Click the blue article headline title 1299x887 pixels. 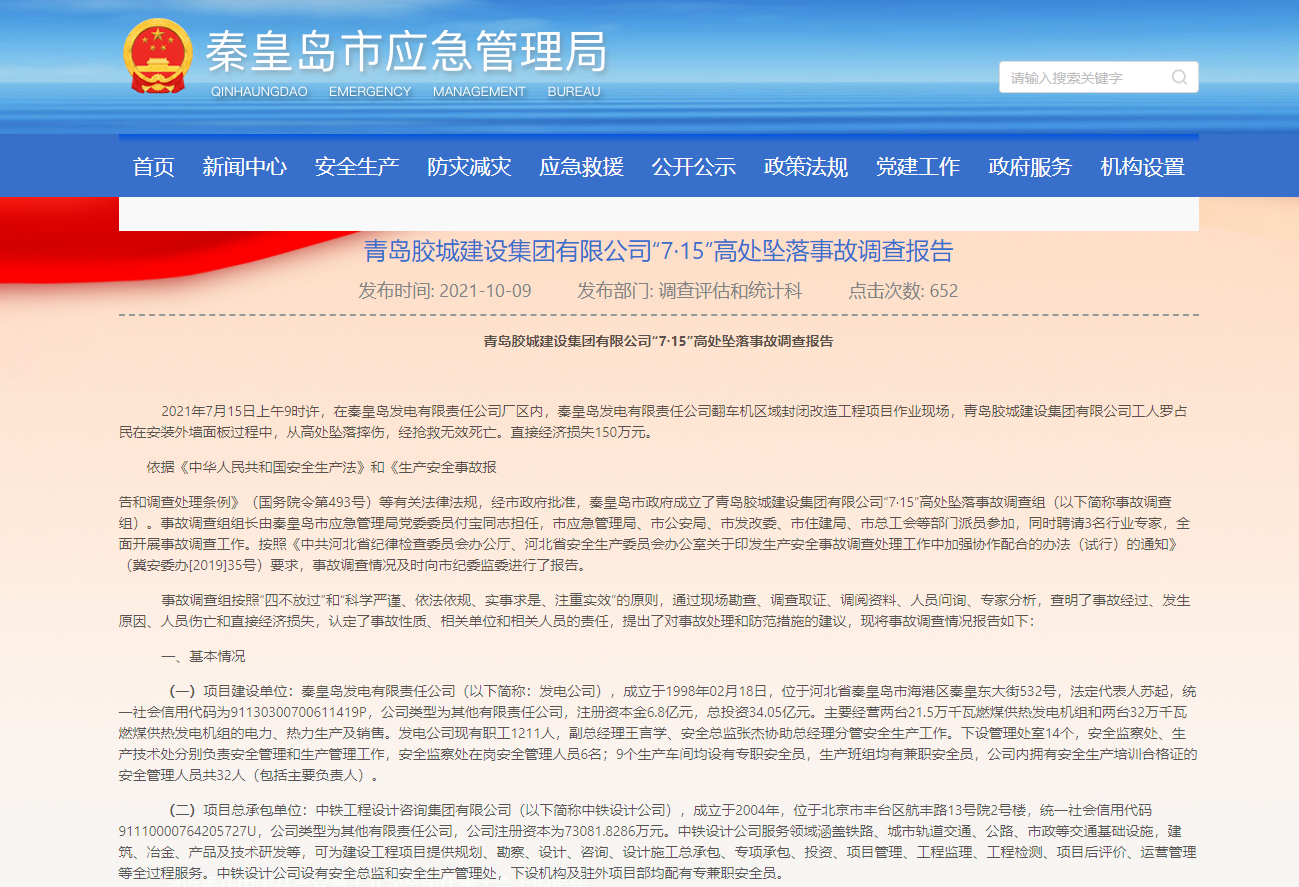tap(658, 250)
